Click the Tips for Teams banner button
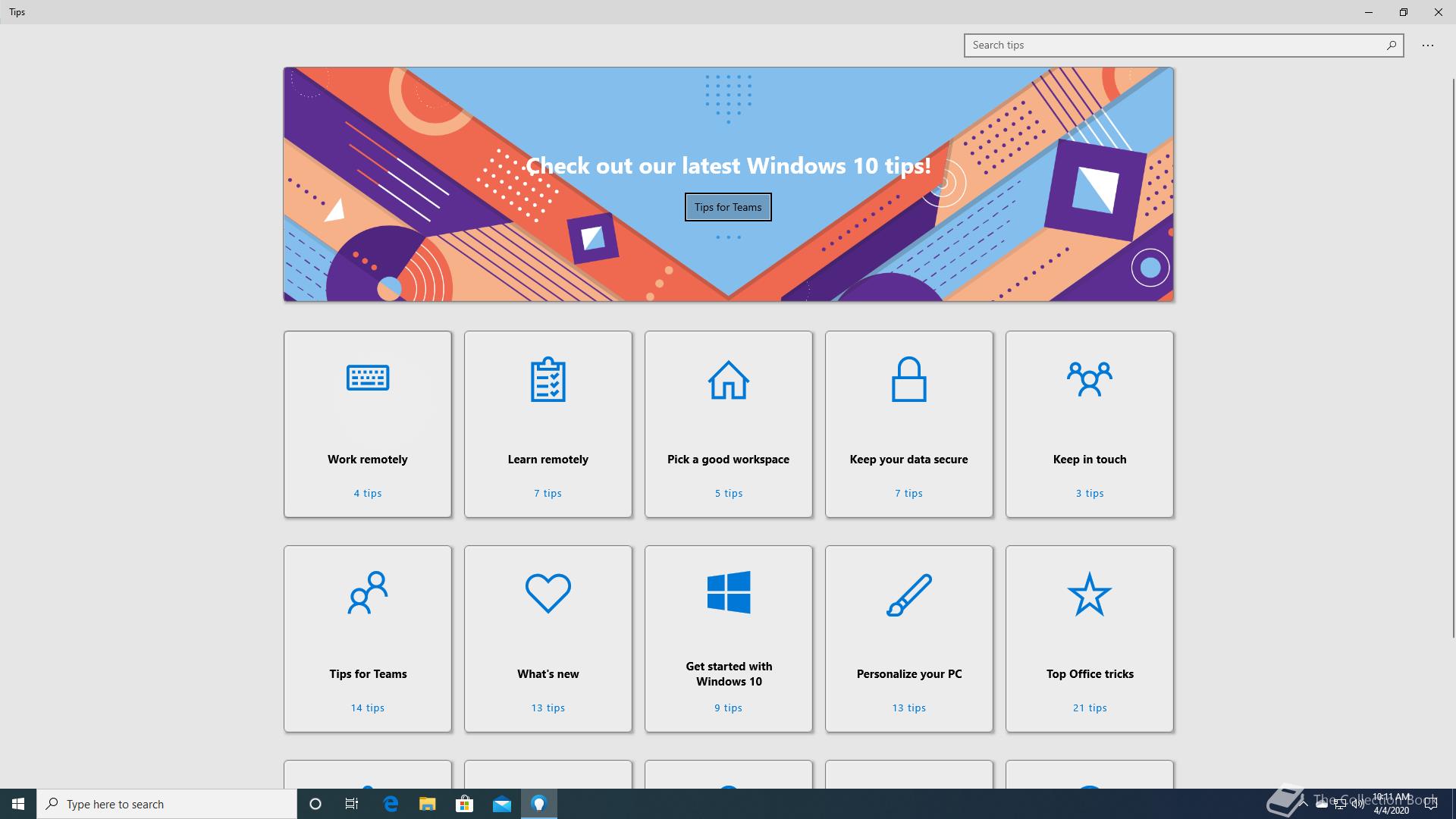 (728, 207)
